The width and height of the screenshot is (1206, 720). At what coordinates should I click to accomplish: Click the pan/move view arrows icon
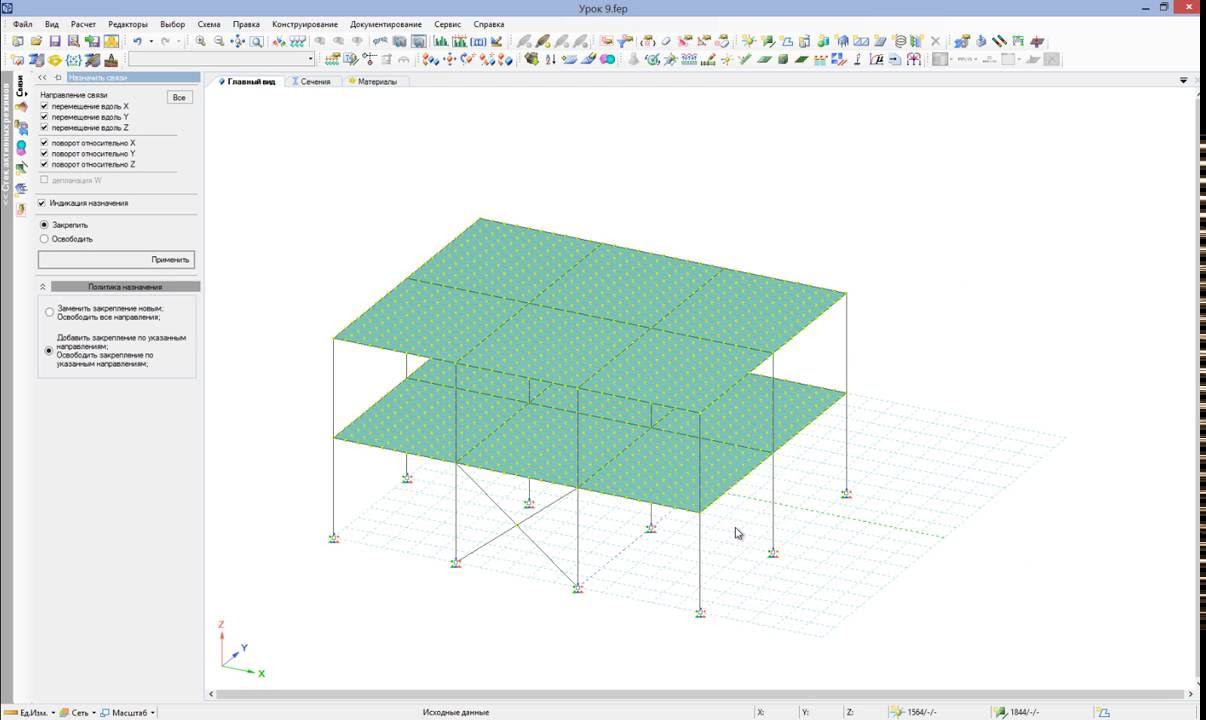pos(238,41)
